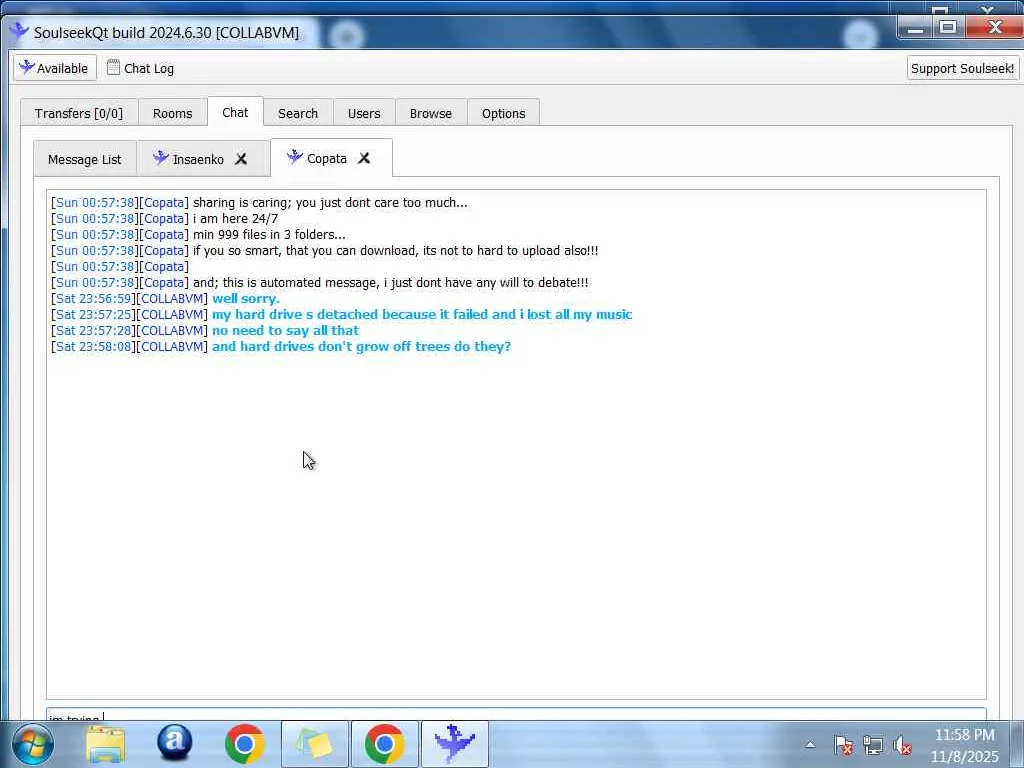Click the network tray icon
1024x768 pixels.
click(872, 744)
